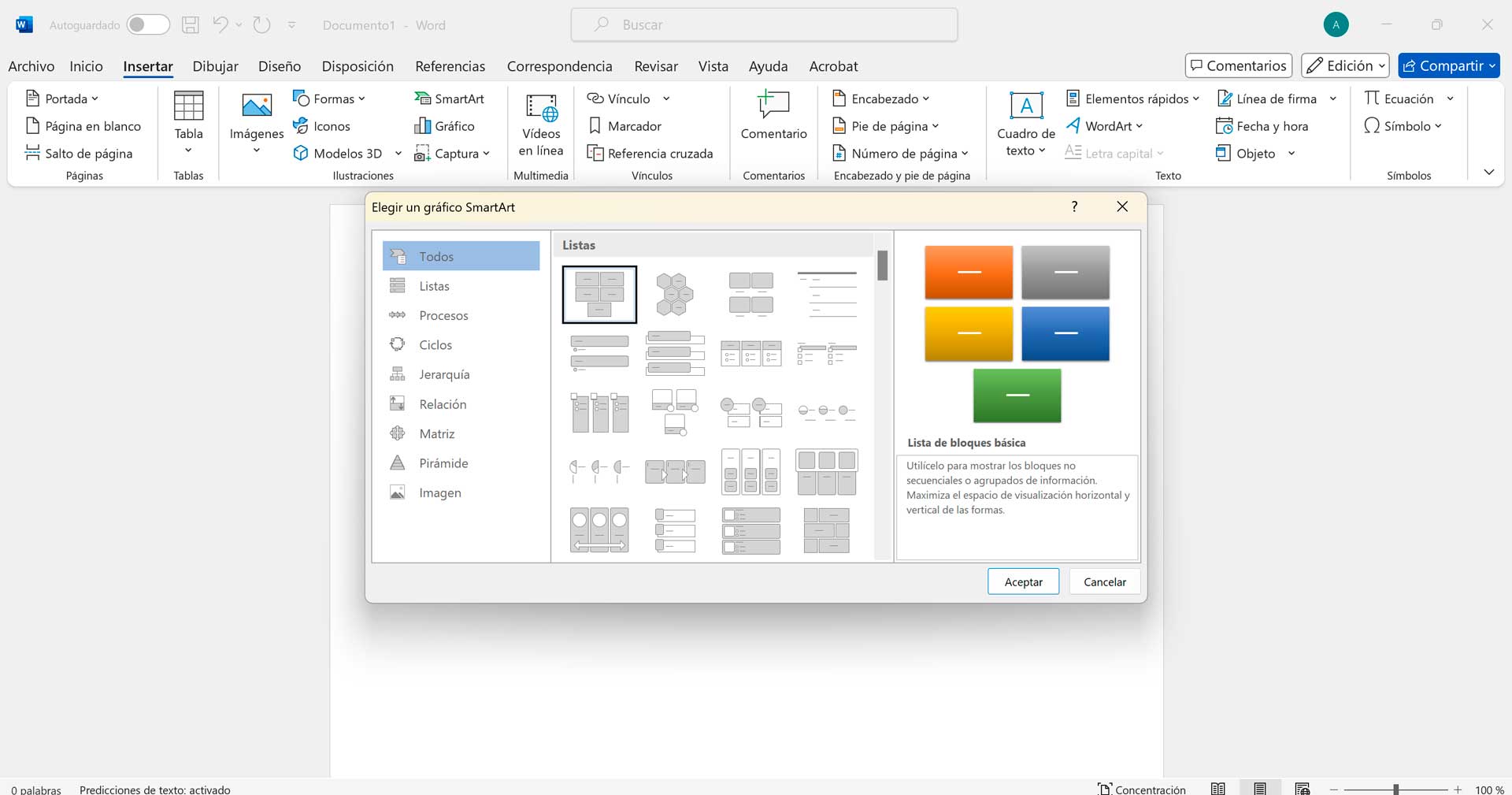This screenshot has height=795, width=1512.
Task: Select the Procesos category
Action: point(461,315)
